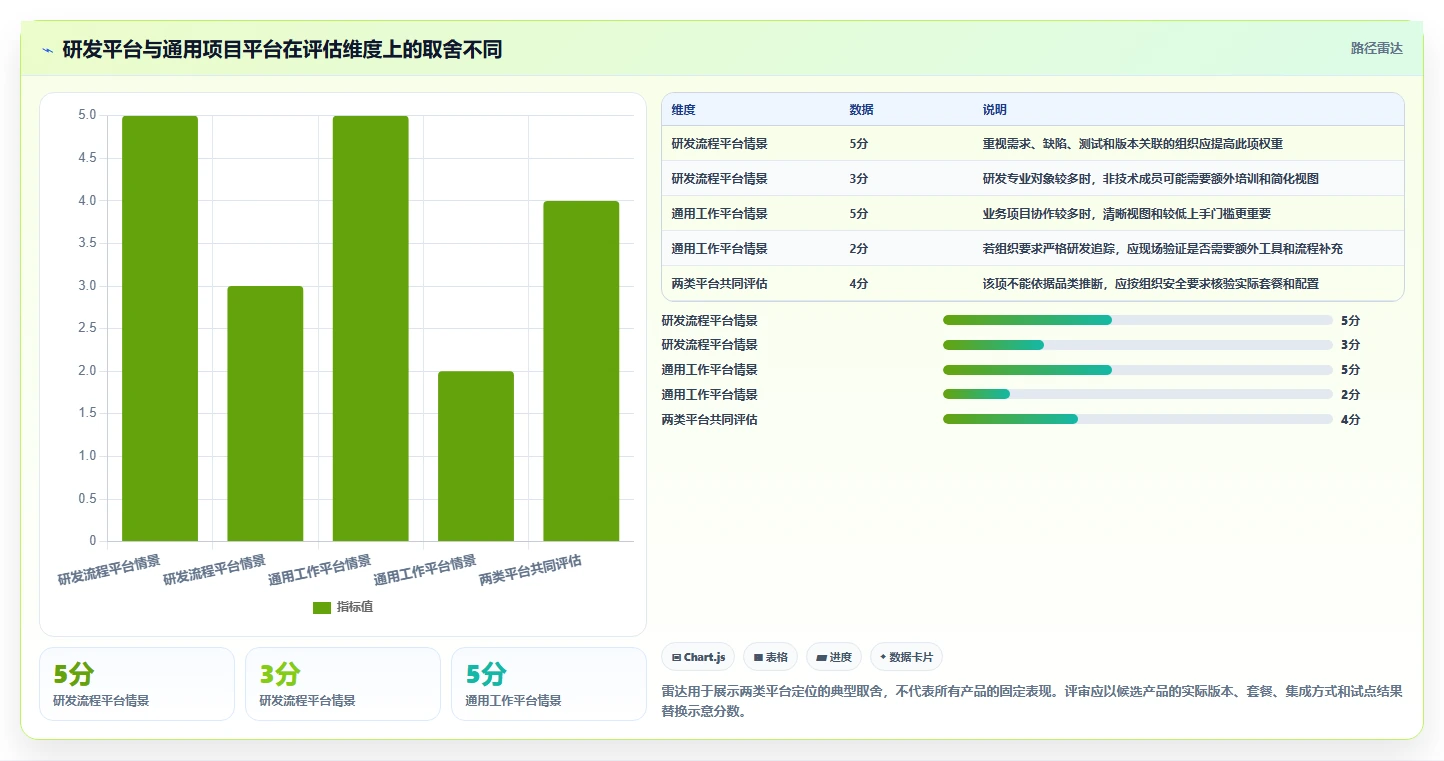Click the 3分 cell in the table
The width and height of the screenshot is (1444, 761).
[858, 179]
